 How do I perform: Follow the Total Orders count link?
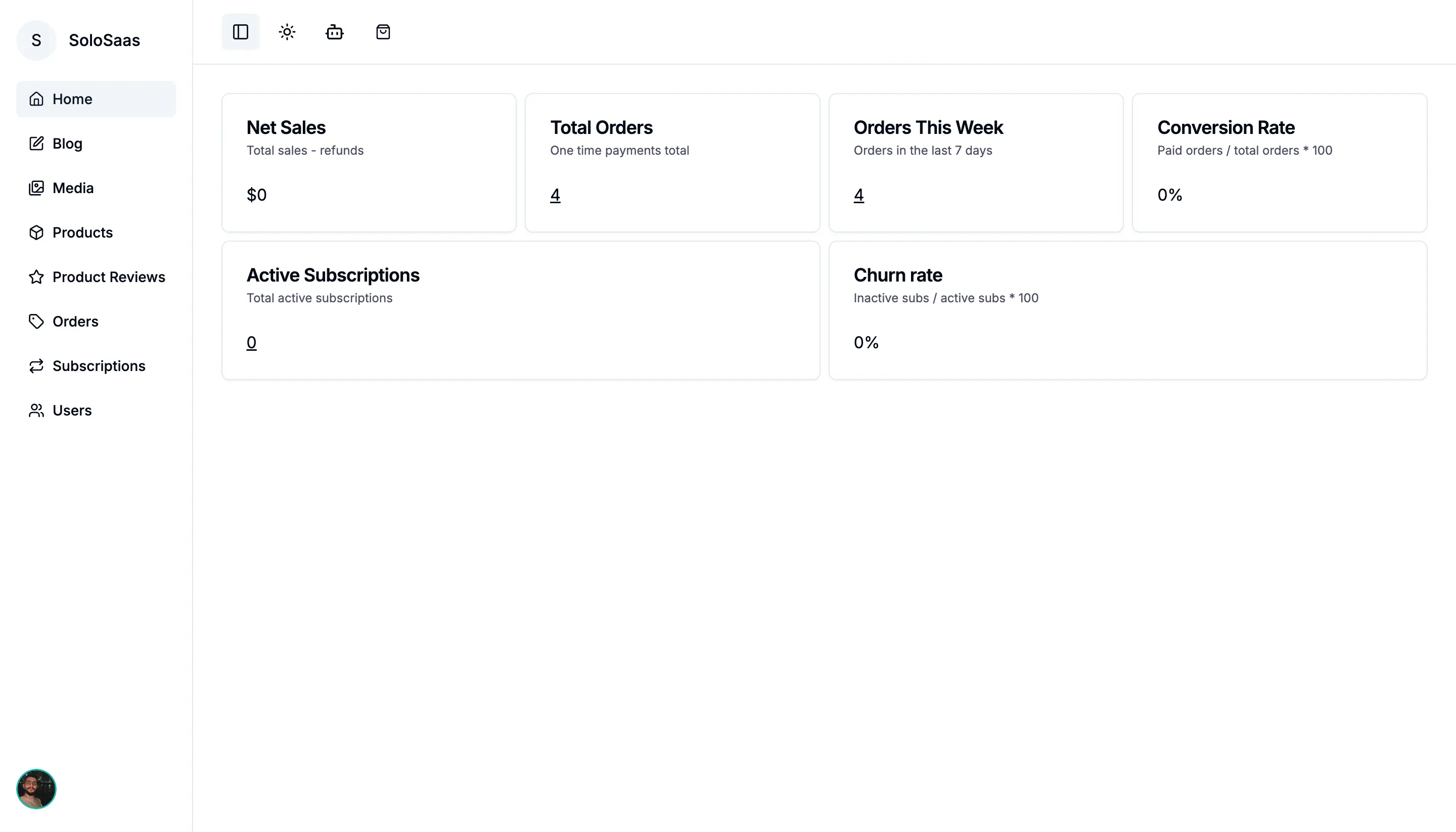point(556,196)
